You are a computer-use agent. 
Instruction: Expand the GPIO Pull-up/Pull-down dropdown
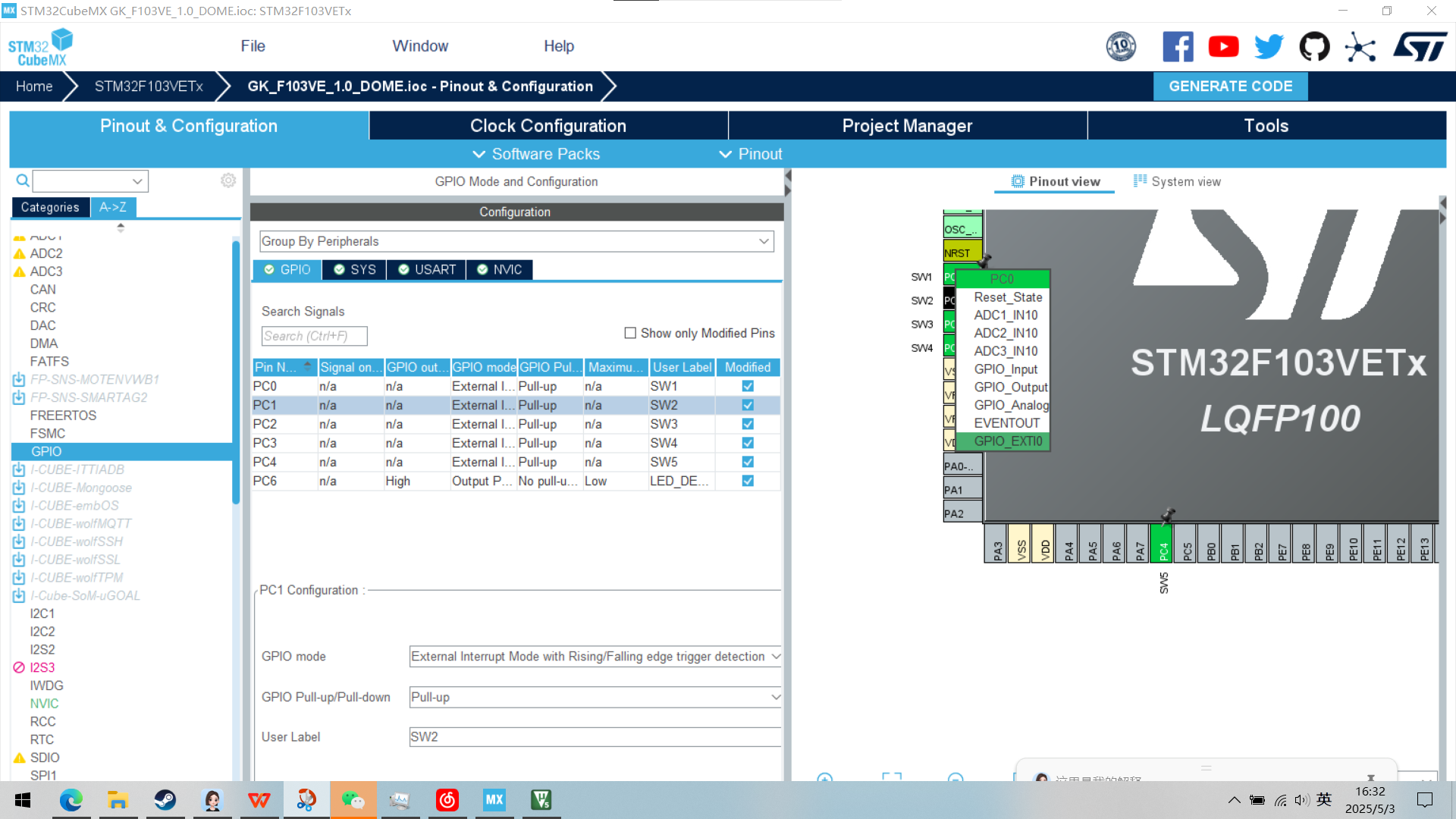(595, 697)
